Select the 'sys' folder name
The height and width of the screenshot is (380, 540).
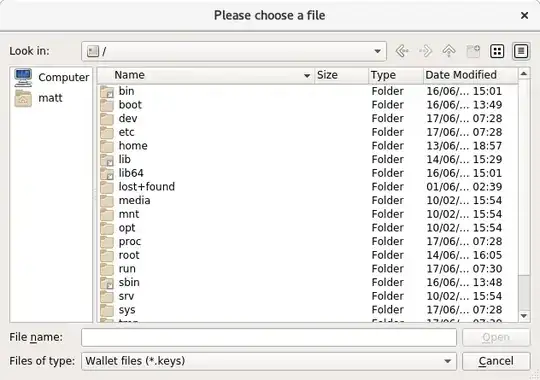127,310
